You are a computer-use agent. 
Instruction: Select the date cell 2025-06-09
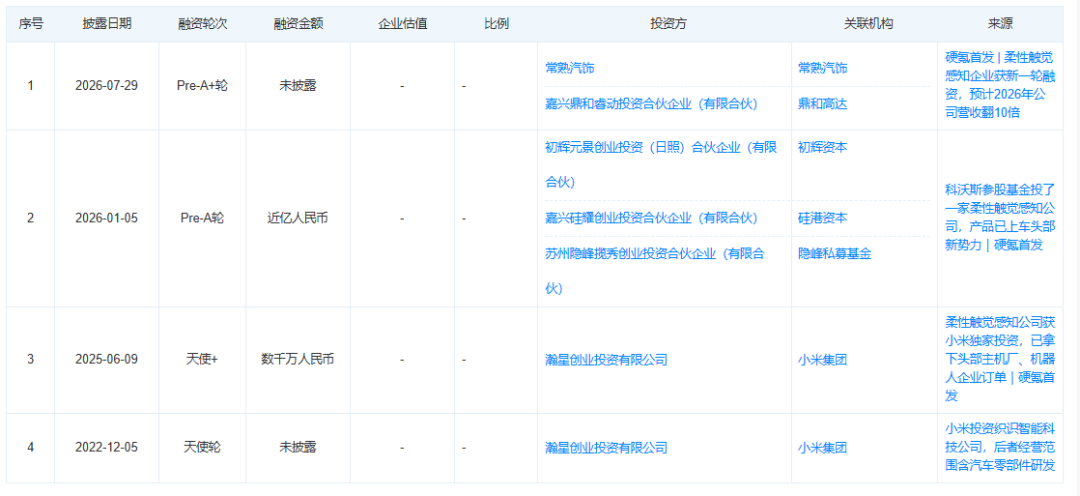[x=107, y=360]
